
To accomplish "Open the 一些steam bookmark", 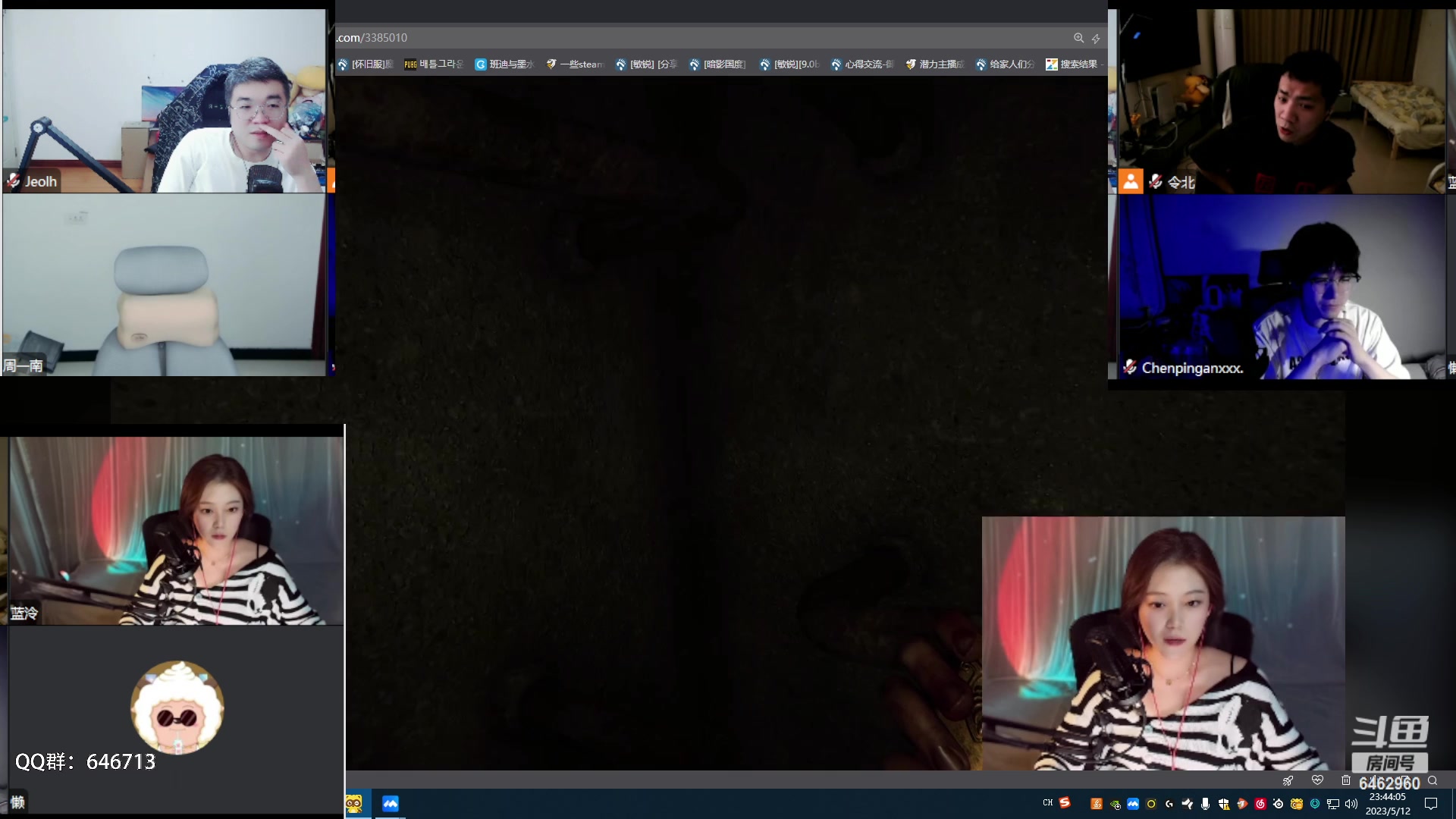I will pos(574,64).
